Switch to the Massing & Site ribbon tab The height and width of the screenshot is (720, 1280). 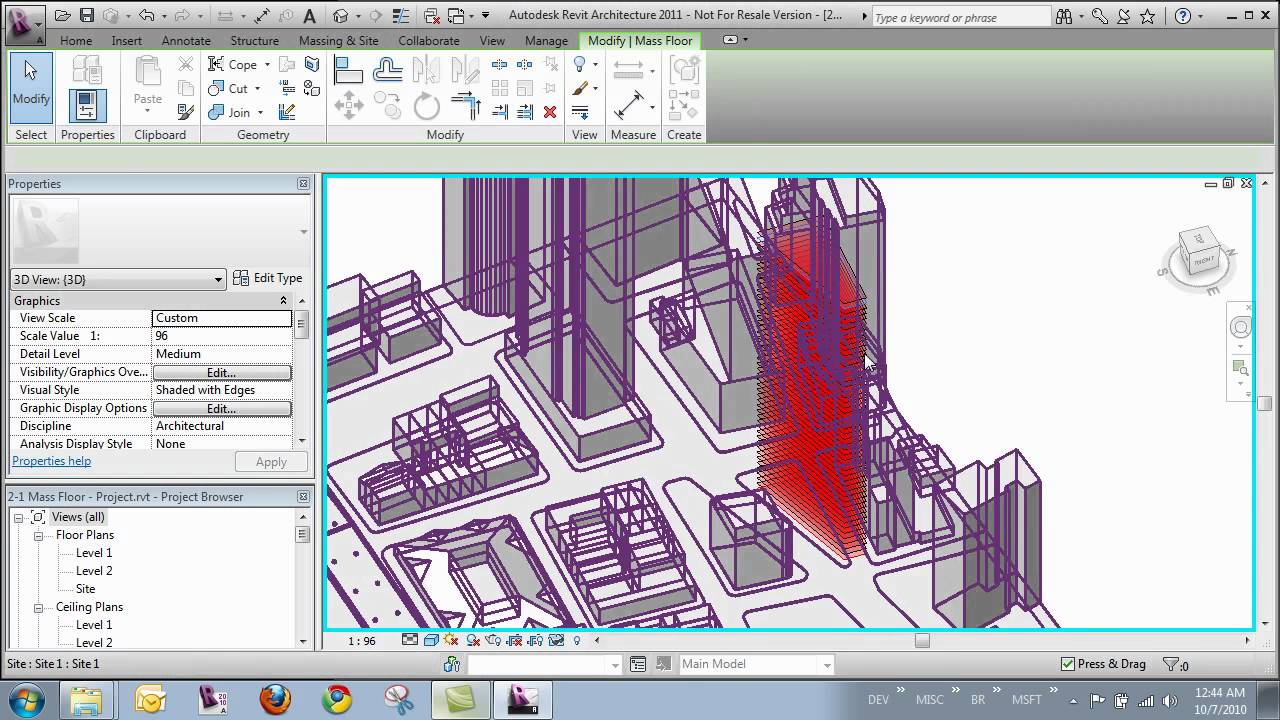pos(338,41)
